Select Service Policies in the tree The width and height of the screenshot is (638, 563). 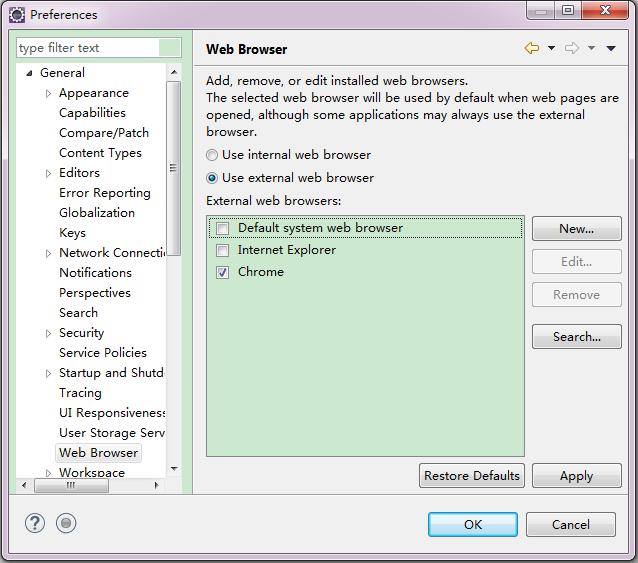[x=103, y=353]
